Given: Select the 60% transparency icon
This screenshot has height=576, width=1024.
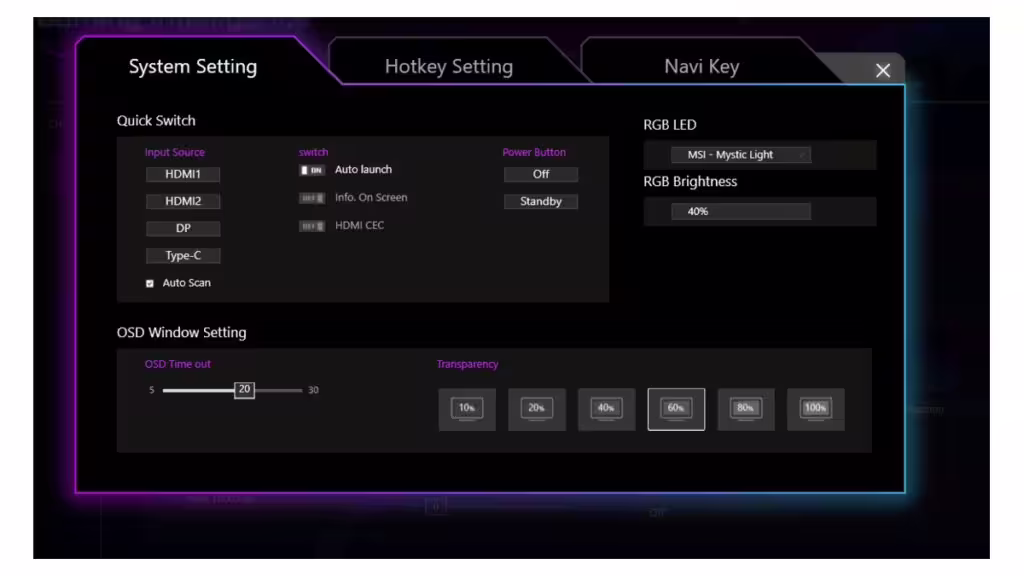Looking at the screenshot, I should pyautogui.click(x=676, y=409).
